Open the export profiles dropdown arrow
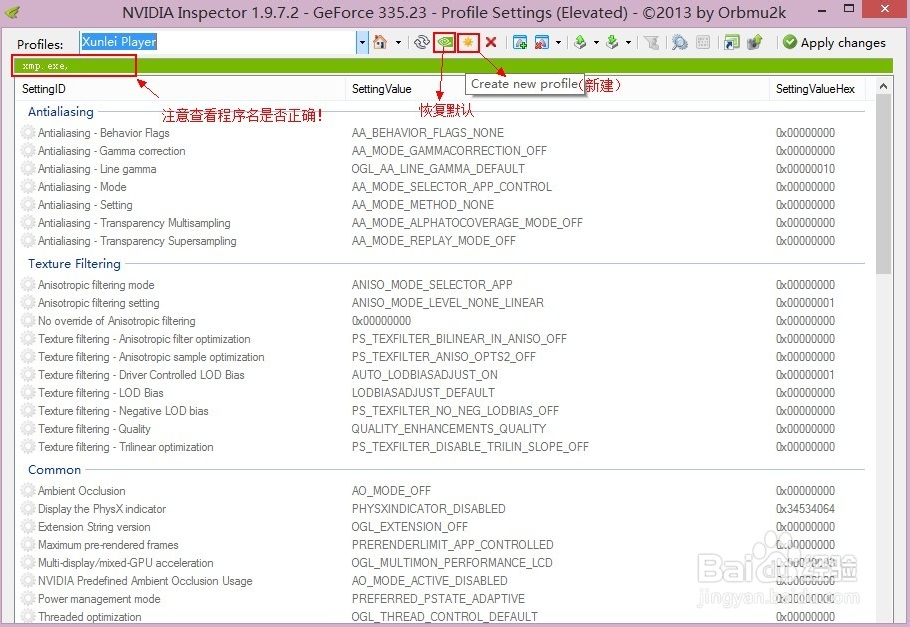 tap(596, 42)
